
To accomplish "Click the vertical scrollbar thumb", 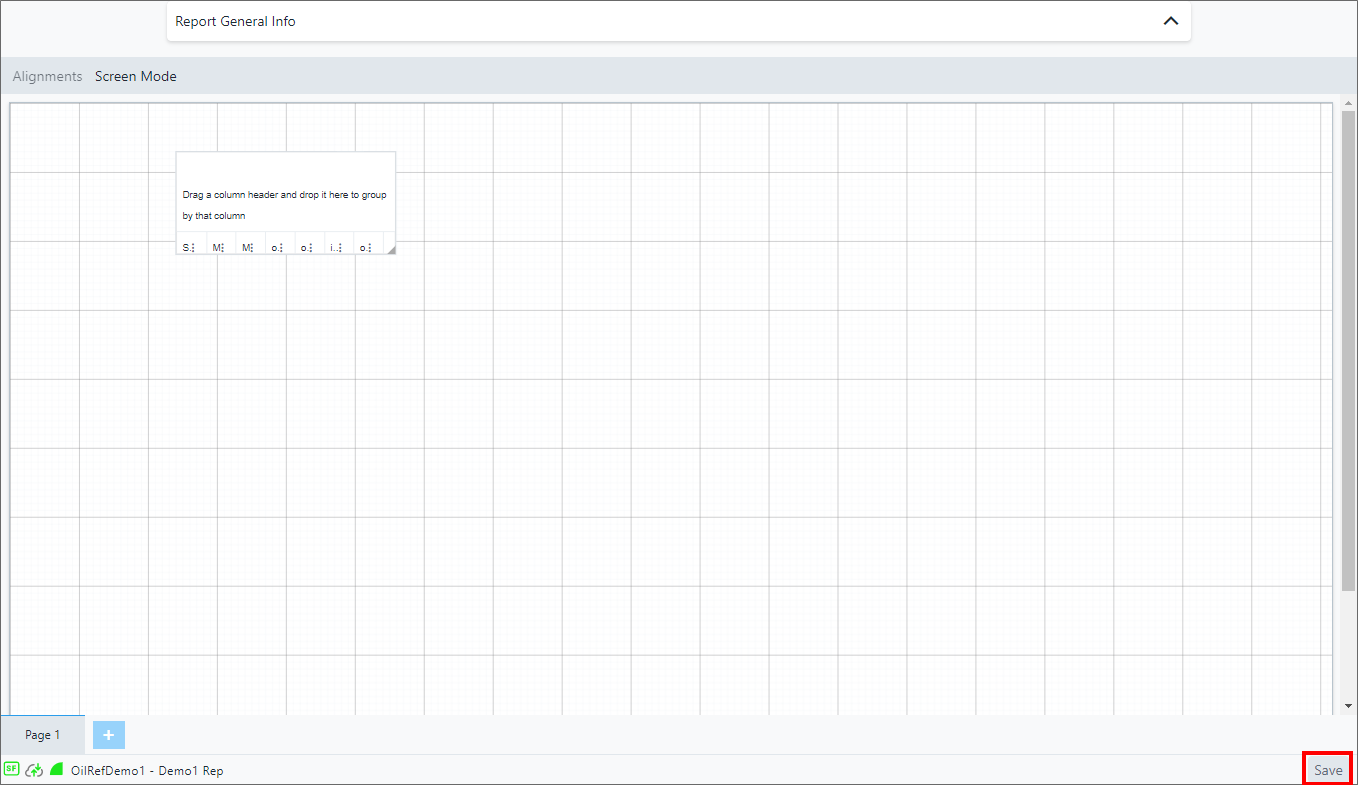I will coord(1348,350).
